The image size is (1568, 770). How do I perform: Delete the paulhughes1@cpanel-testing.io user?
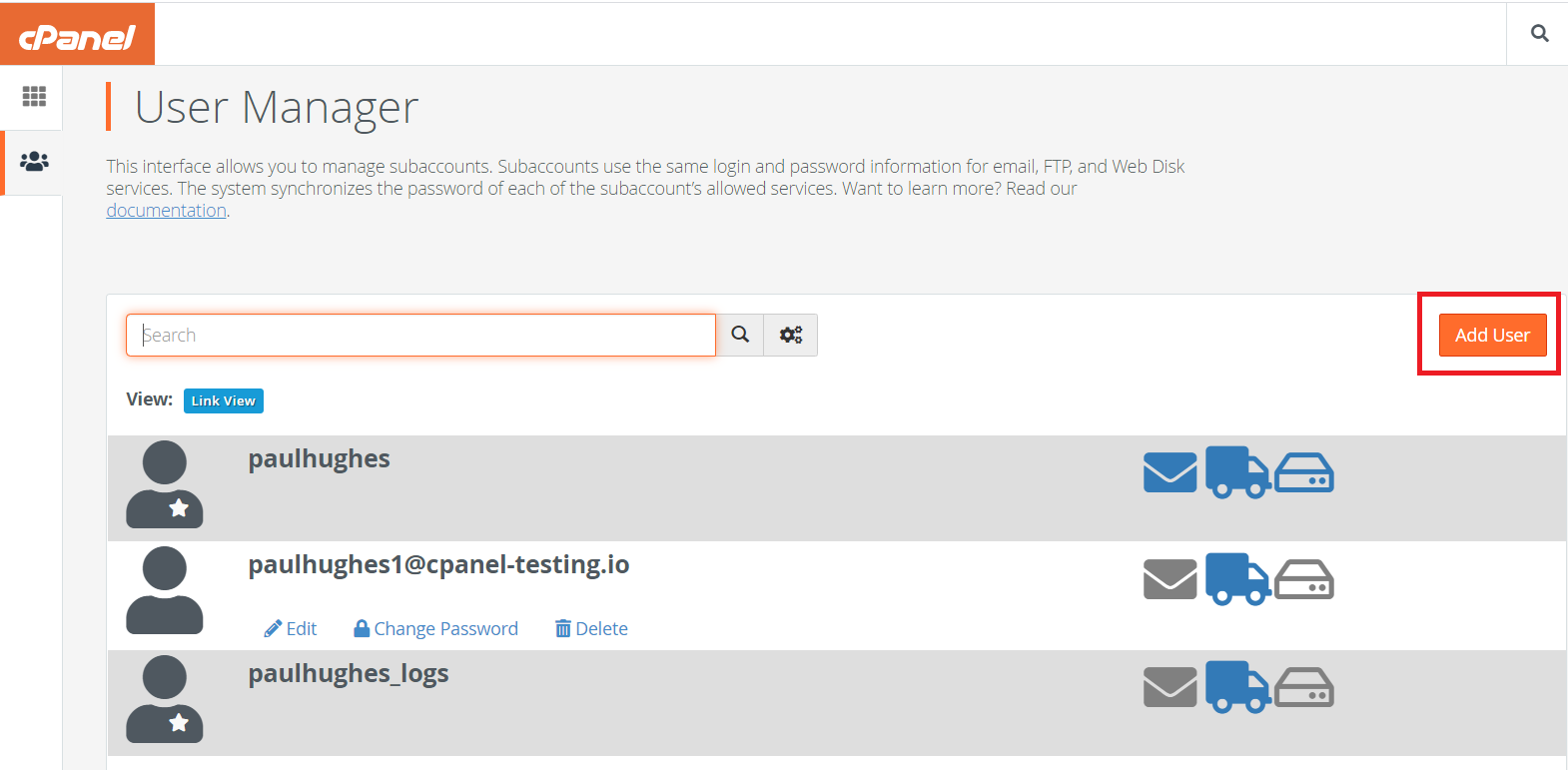pos(591,628)
